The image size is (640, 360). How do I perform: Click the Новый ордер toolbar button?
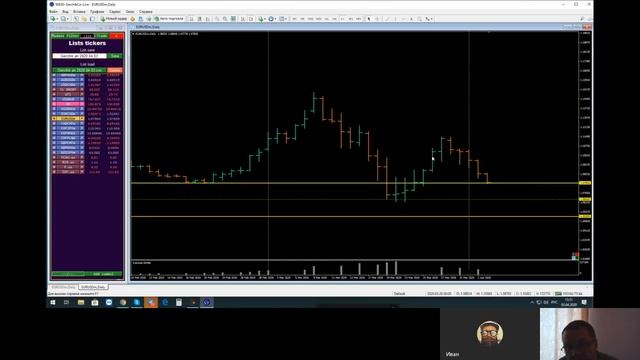coord(114,19)
